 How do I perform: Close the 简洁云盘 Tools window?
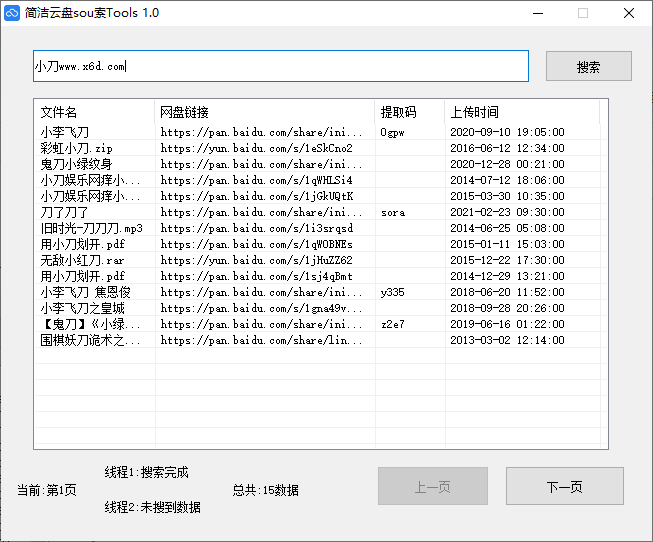tap(628, 13)
